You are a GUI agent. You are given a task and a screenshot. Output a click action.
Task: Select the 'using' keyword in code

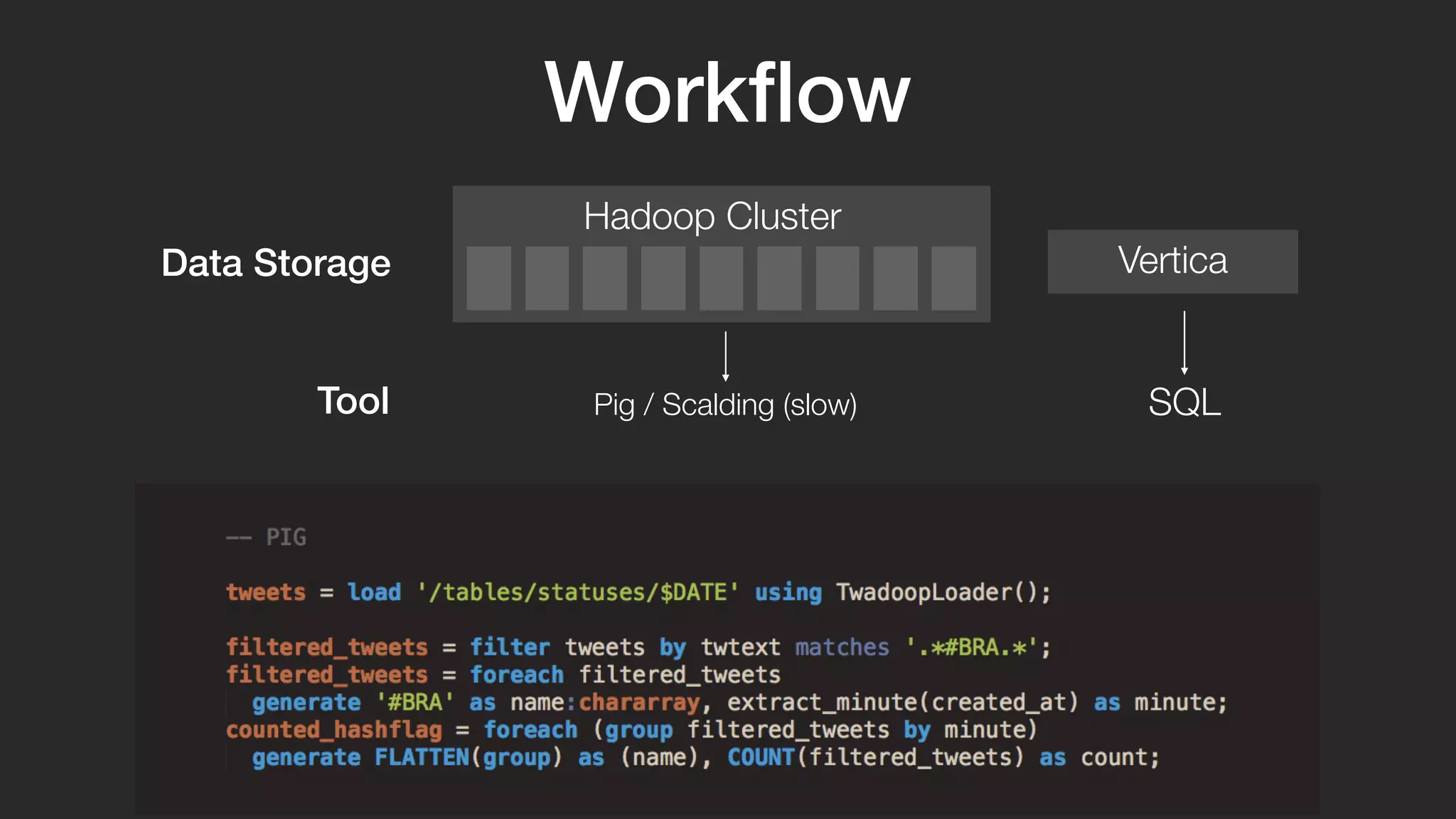tap(788, 593)
